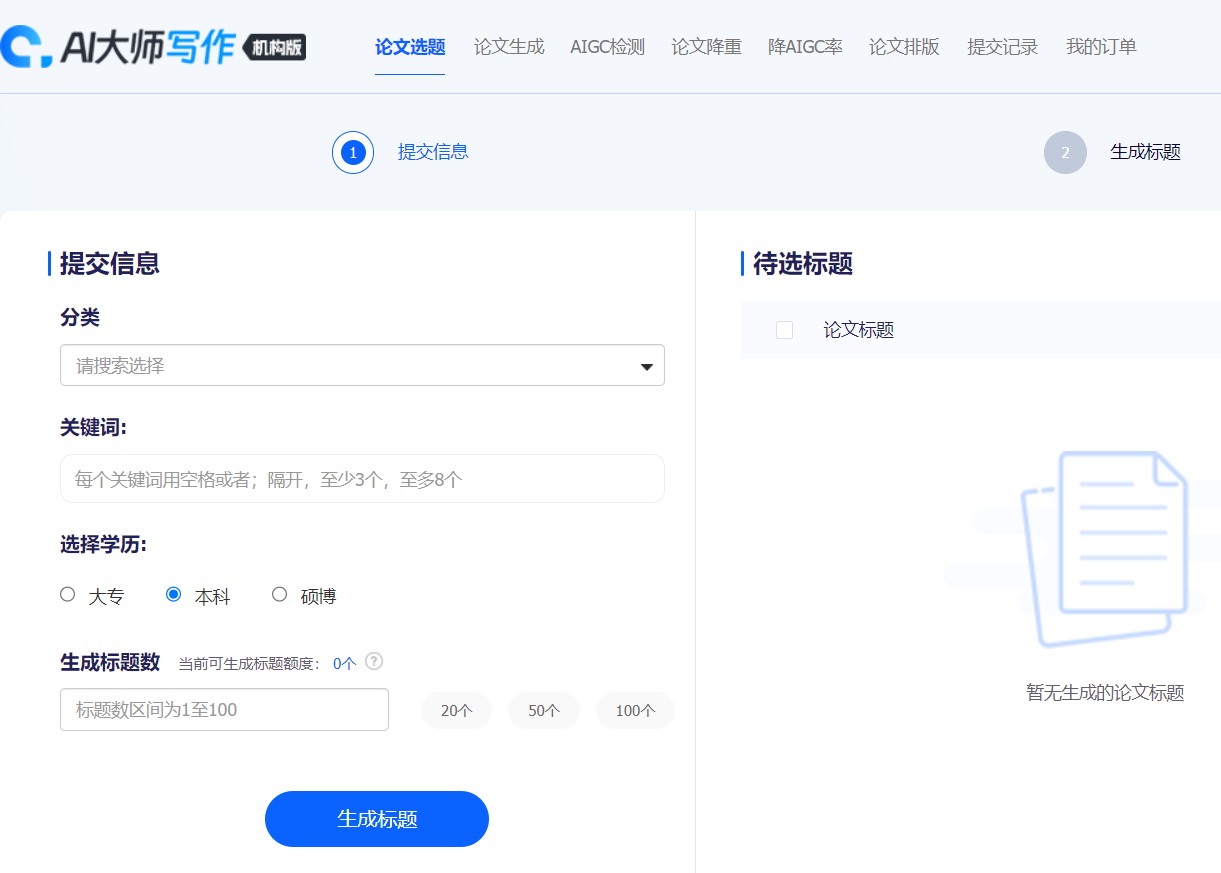The image size is (1221, 873).
Task: Select the 大专 education radio button
Action: tap(68, 595)
